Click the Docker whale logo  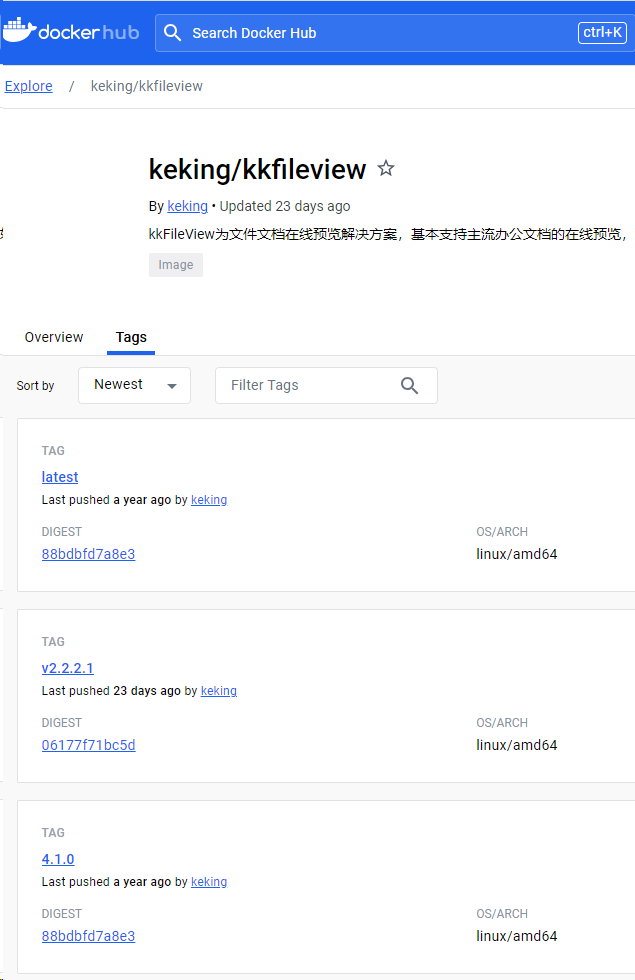pyautogui.click(x=20, y=30)
